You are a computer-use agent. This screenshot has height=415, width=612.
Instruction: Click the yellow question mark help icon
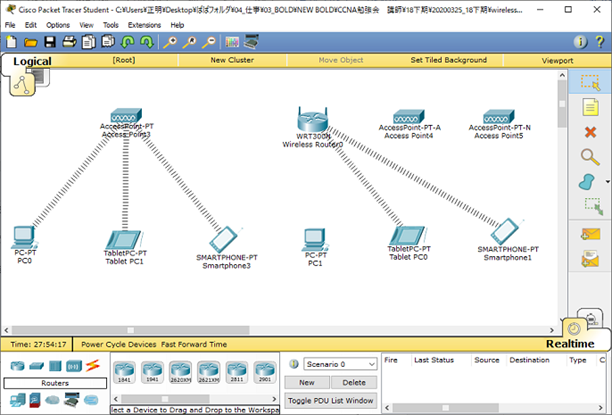[600, 42]
